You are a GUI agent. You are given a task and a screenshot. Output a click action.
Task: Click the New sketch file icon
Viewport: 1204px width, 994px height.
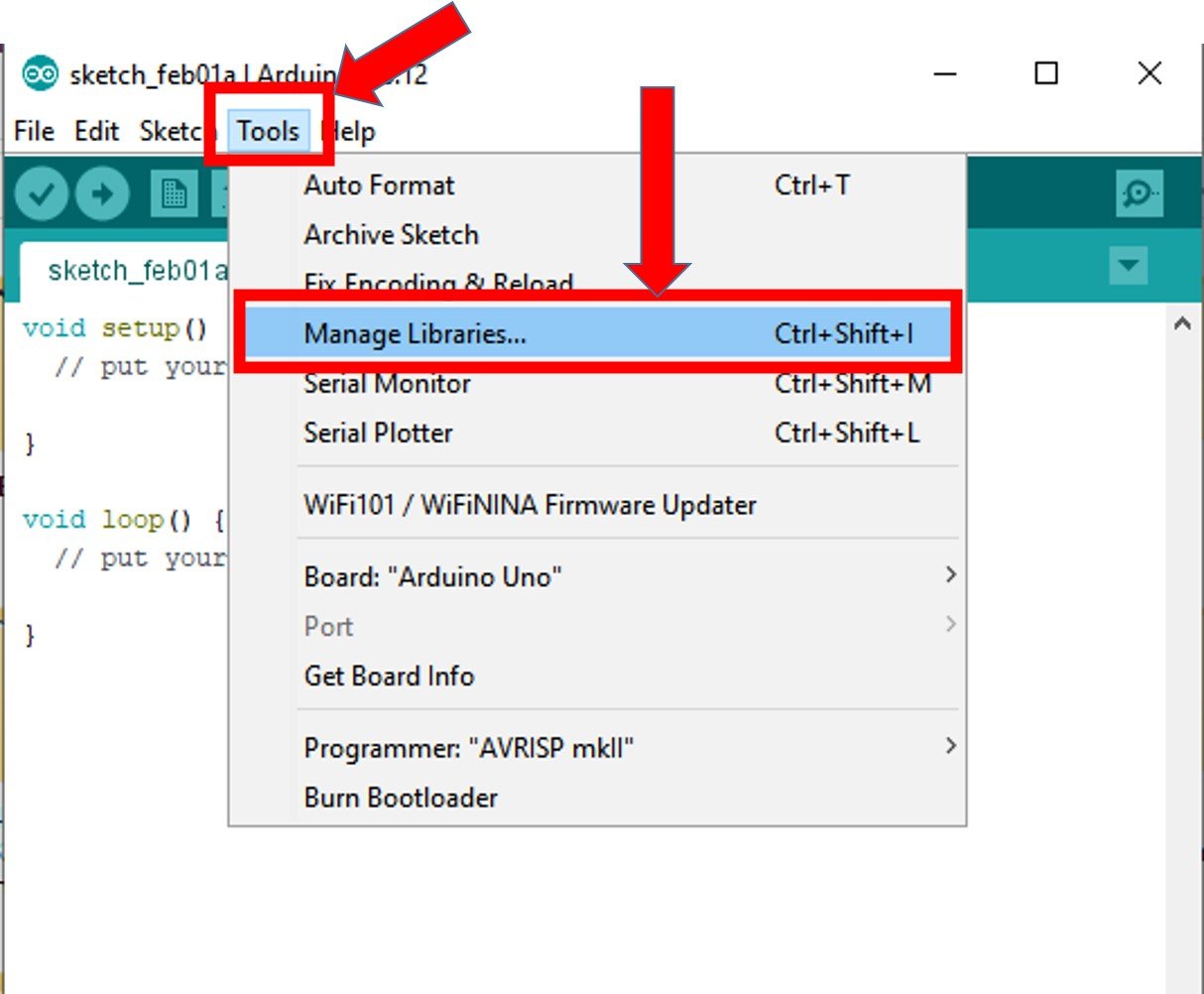[x=174, y=193]
